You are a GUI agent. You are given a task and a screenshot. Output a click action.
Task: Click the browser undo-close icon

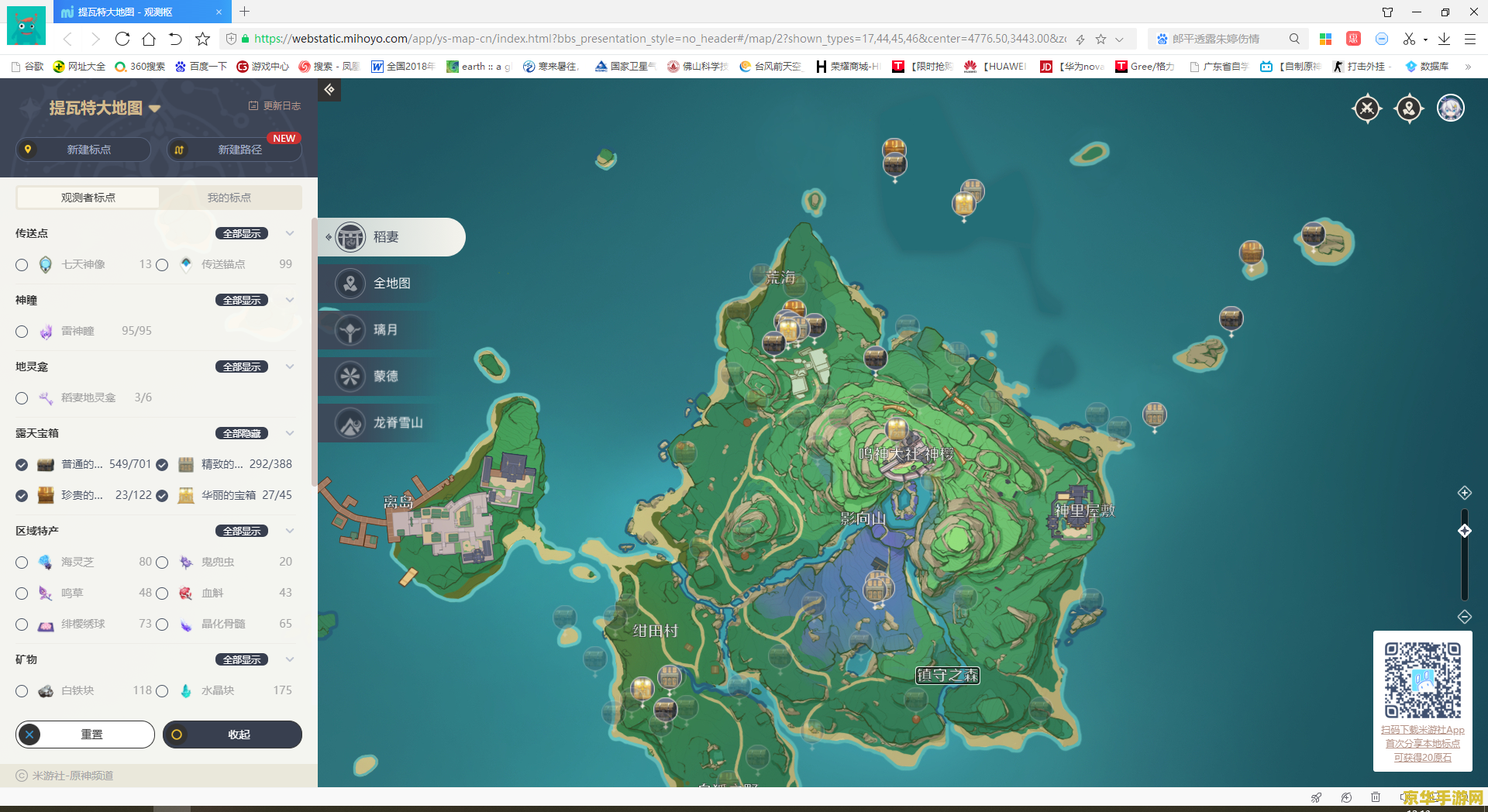[175, 39]
